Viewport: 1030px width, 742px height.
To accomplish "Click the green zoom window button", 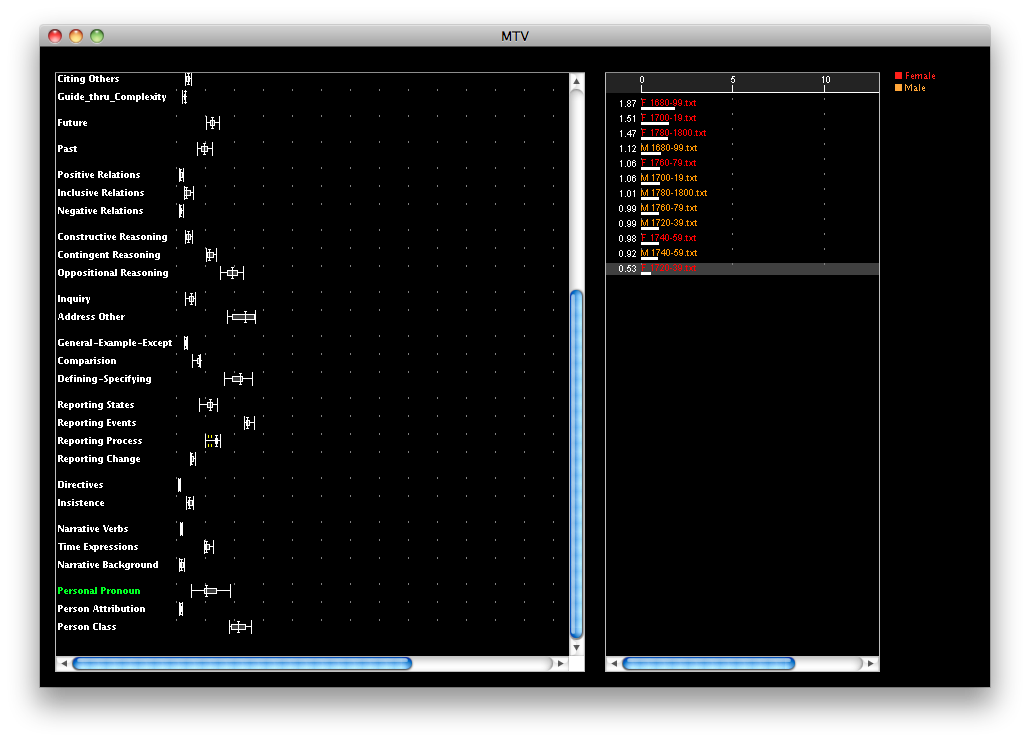I will tap(97, 36).
